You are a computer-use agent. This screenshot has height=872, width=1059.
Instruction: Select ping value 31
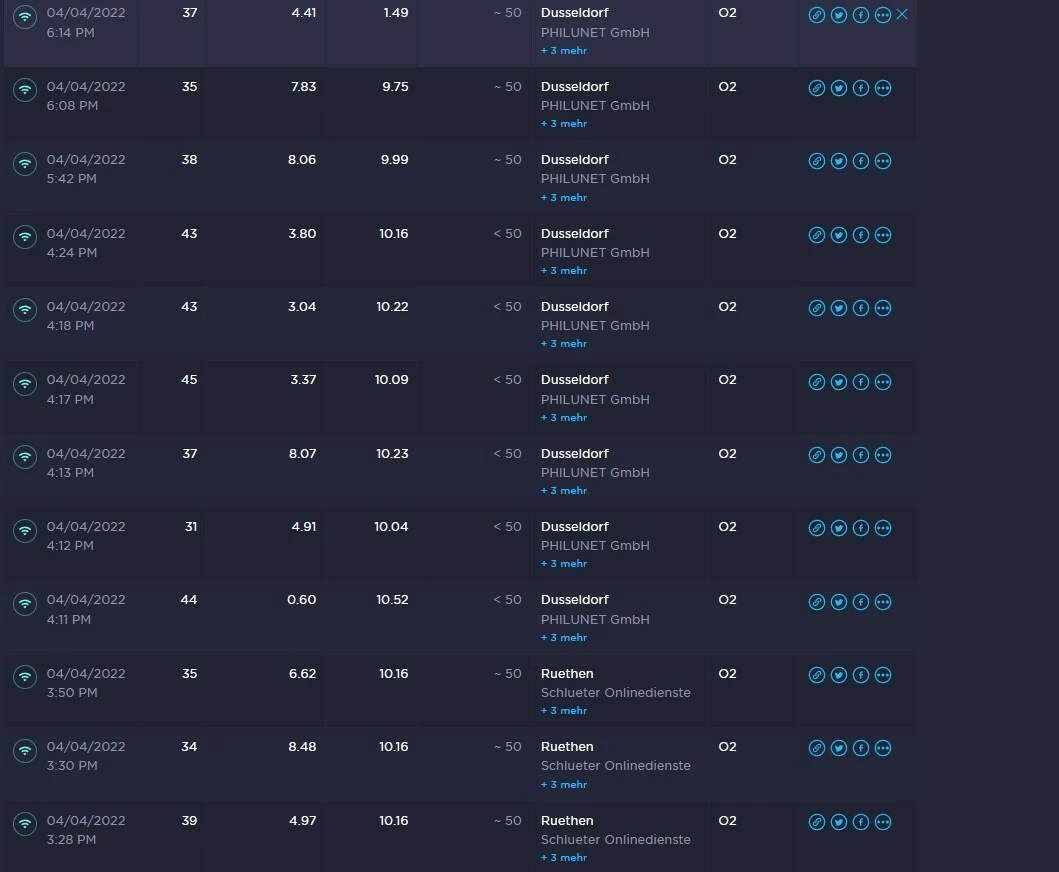tap(191, 526)
